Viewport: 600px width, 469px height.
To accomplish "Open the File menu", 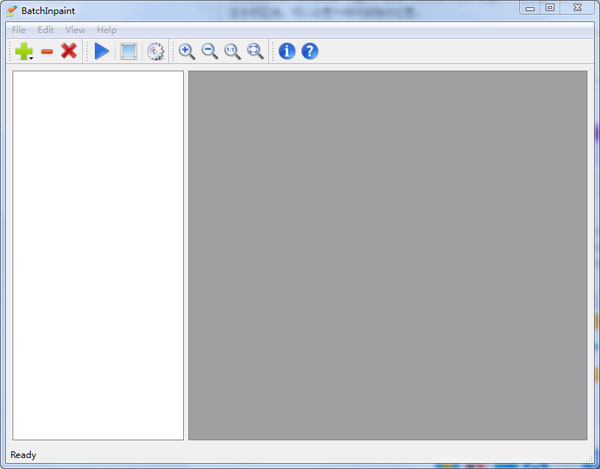I will tap(19, 30).
